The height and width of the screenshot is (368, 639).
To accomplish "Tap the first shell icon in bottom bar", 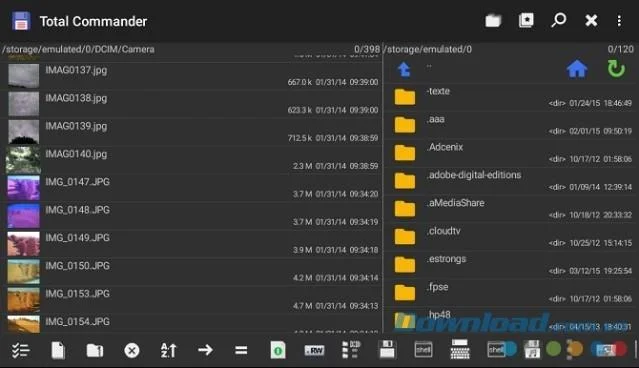I will click(423, 349).
